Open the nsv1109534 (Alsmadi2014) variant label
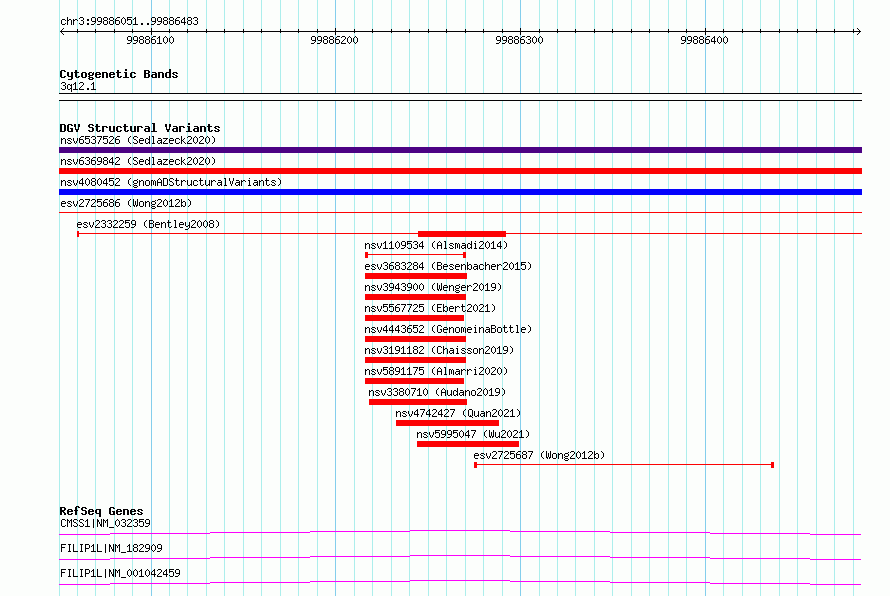The width and height of the screenshot is (890, 596). point(436,245)
